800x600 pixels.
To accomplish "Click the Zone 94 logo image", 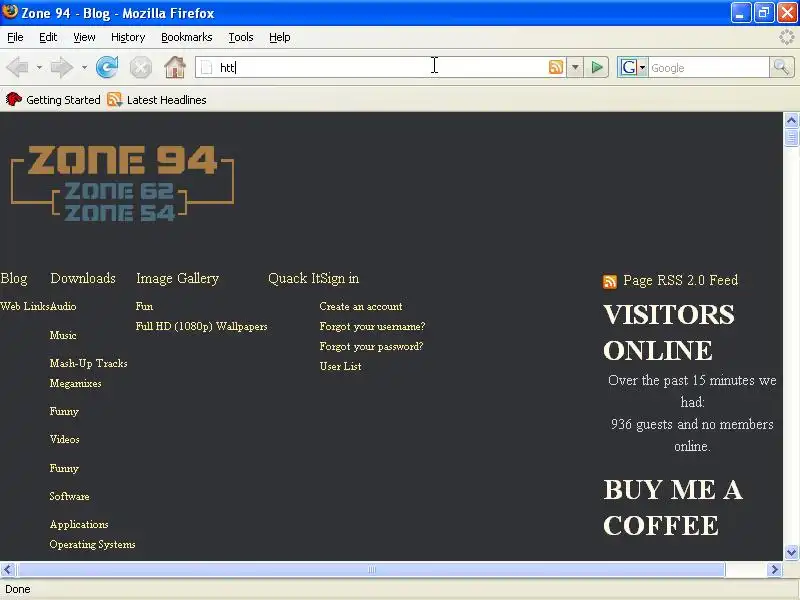I will (x=122, y=183).
